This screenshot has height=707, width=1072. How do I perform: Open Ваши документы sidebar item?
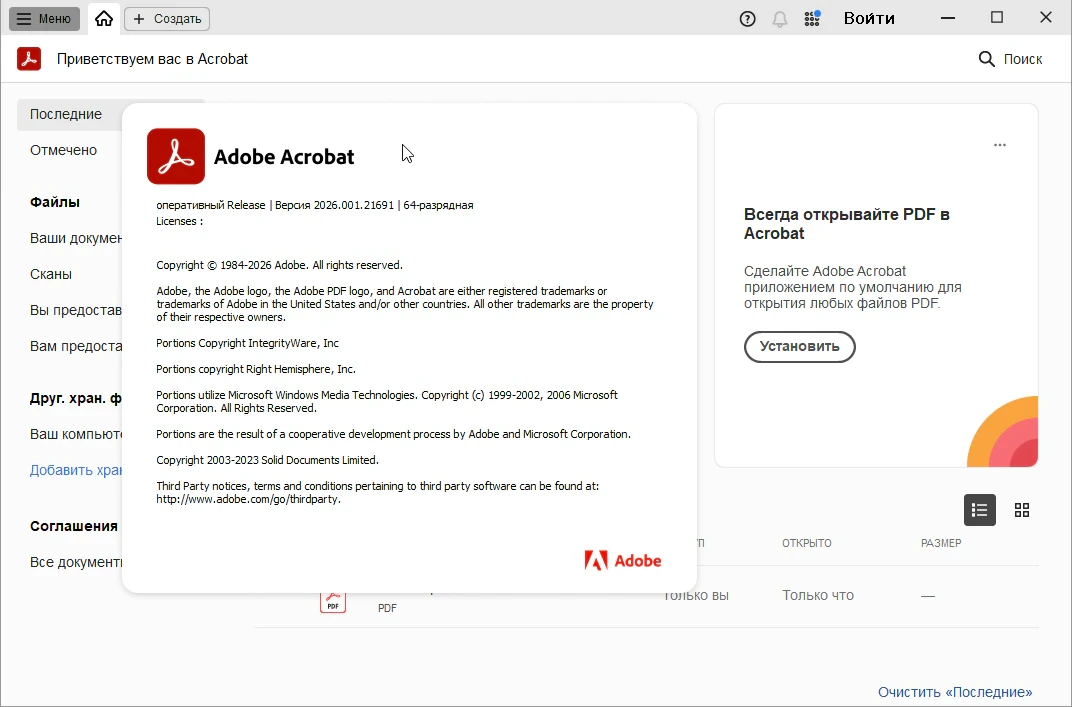tap(76, 238)
